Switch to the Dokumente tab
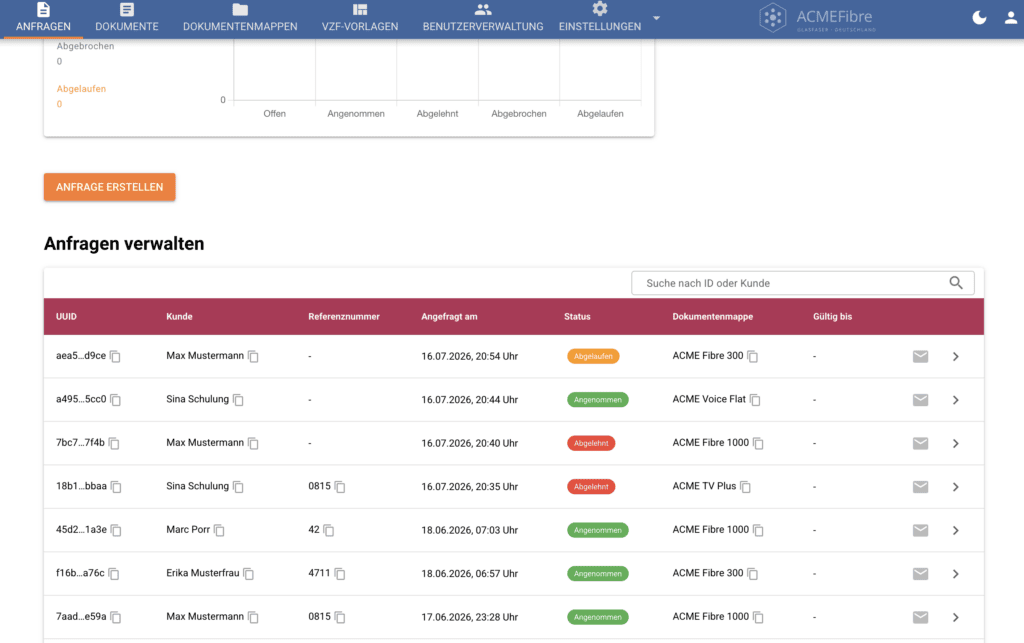The width and height of the screenshot is (1024, 643). (x=127, y=18)
